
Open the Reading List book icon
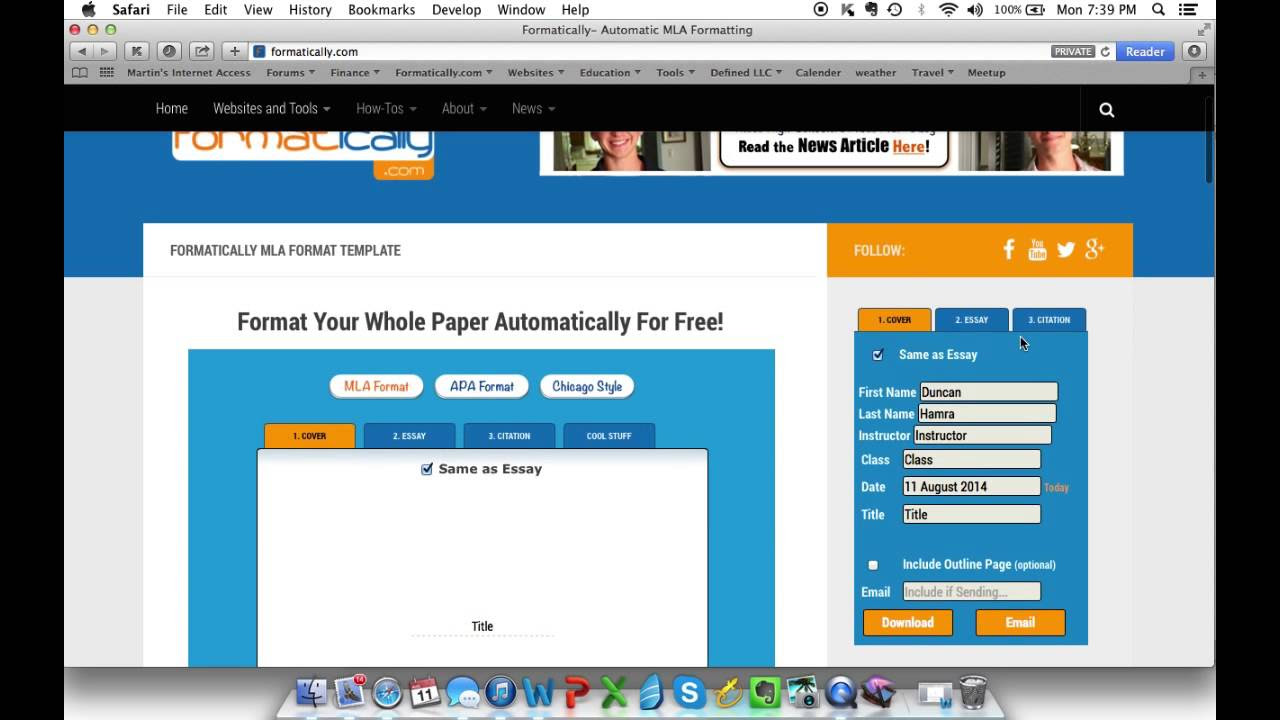coord(80,73)
